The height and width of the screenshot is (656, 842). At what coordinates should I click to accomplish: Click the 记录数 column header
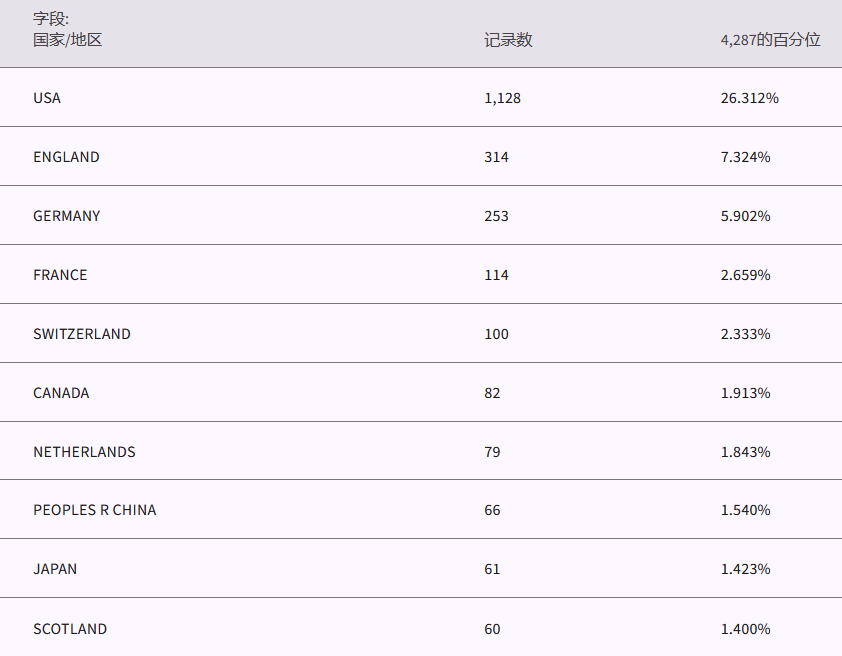click(x=508, y=40)
